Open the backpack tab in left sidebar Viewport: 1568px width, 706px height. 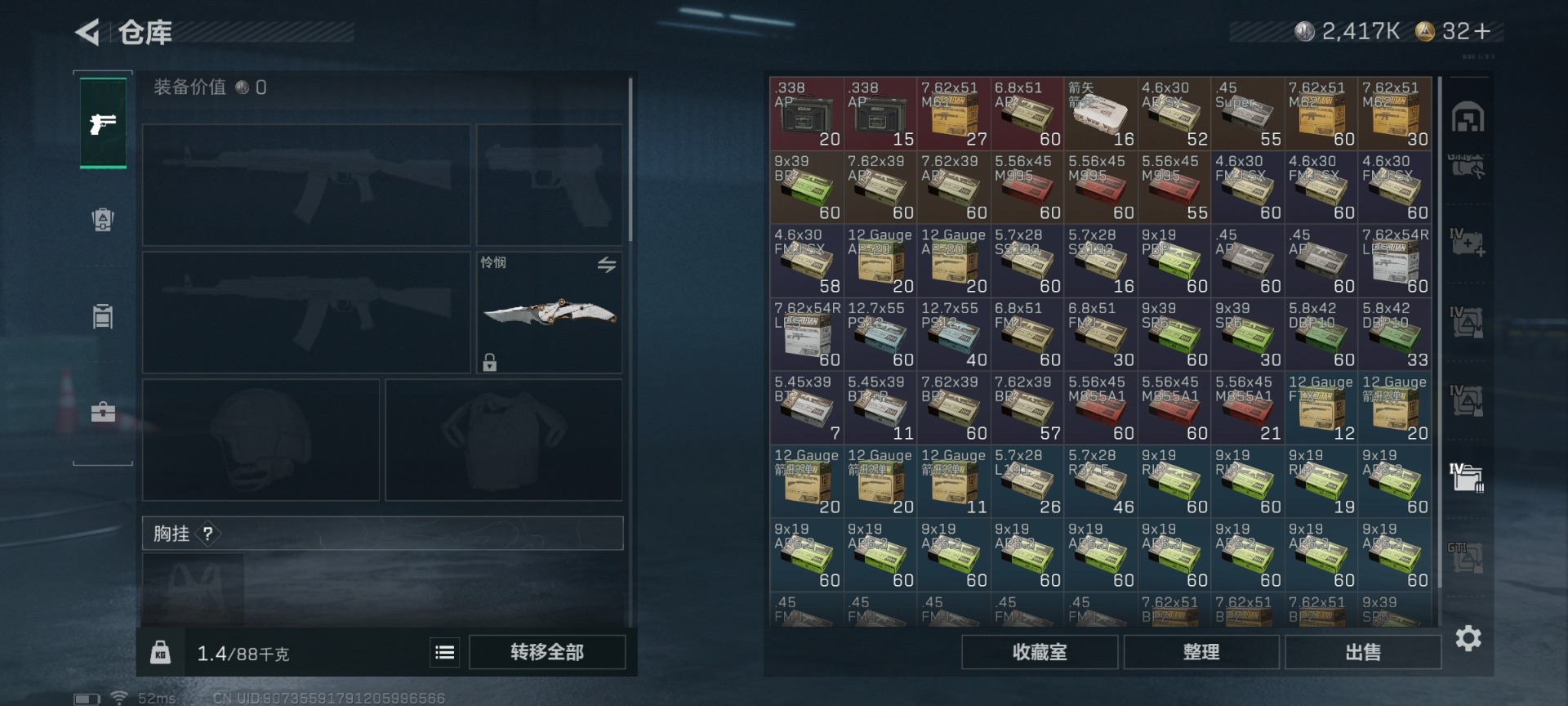[x=103, y=219]
